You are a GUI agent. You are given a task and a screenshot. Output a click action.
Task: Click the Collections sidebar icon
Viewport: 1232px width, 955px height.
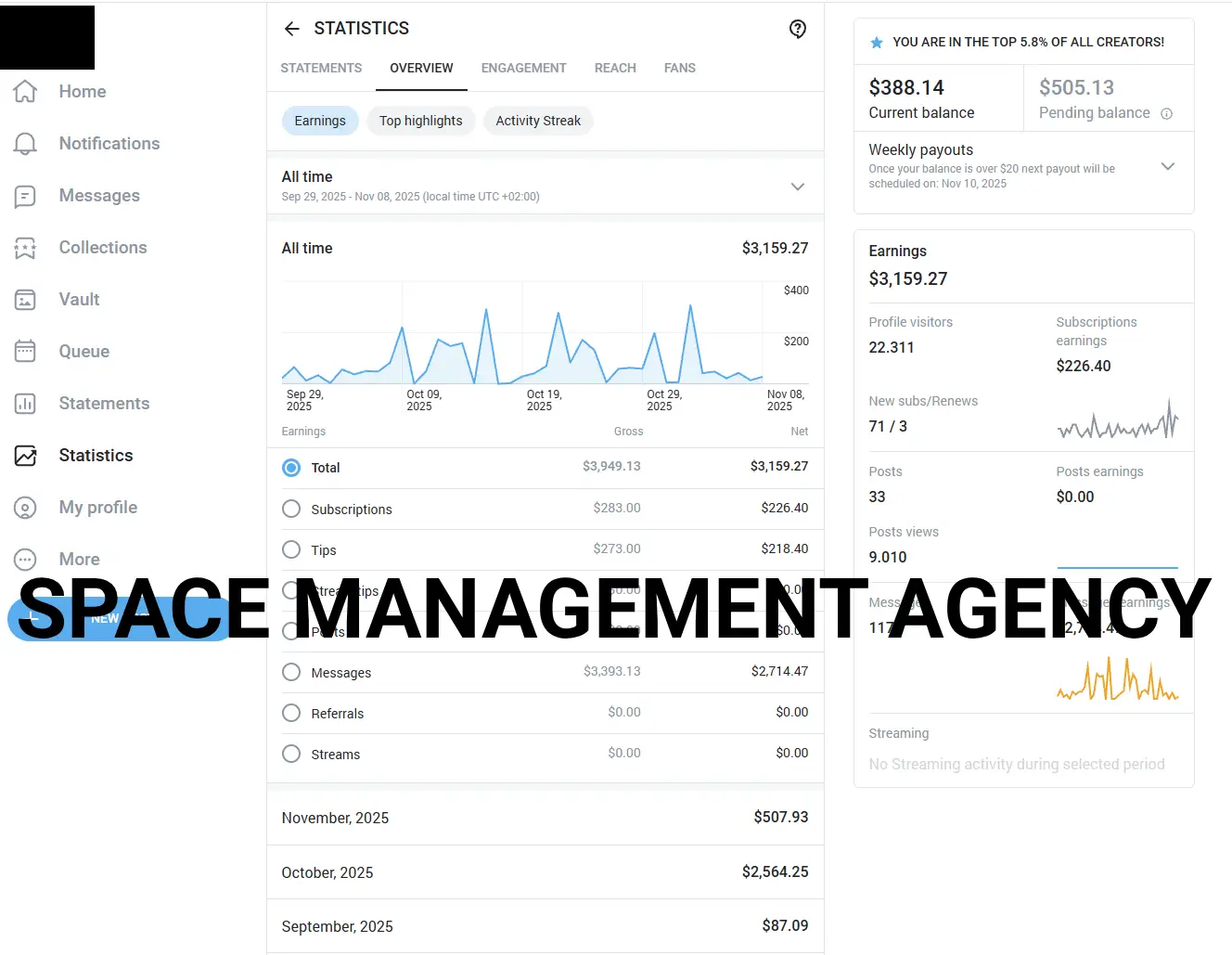[x=25, y=247]
